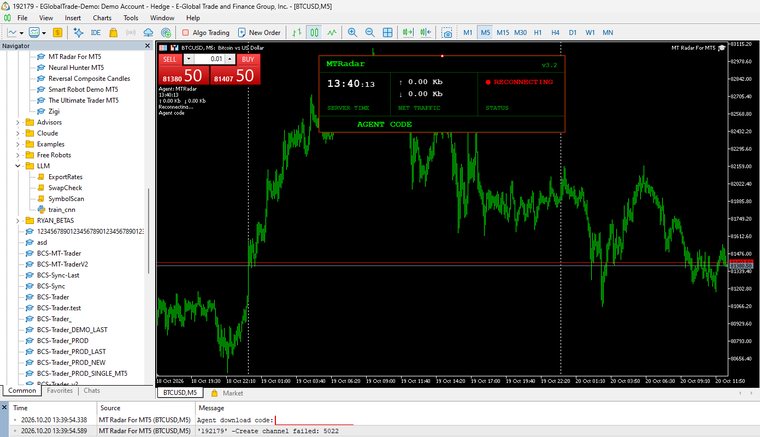The image size is (760, 437).
Task: Click Navigator panel vertical scrollbar
Action: point(148,232)
